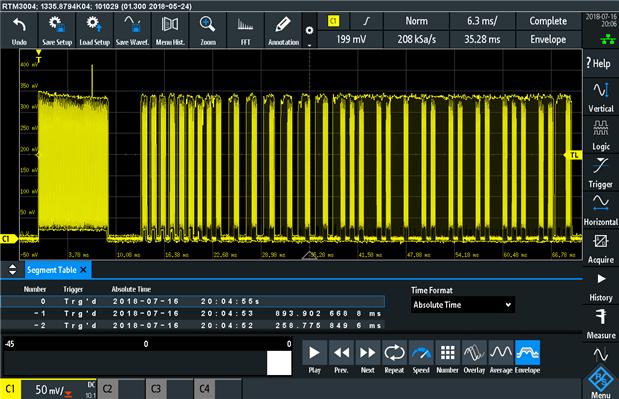
Task: Open the FFT analysis tool
Action: point(246,31)
